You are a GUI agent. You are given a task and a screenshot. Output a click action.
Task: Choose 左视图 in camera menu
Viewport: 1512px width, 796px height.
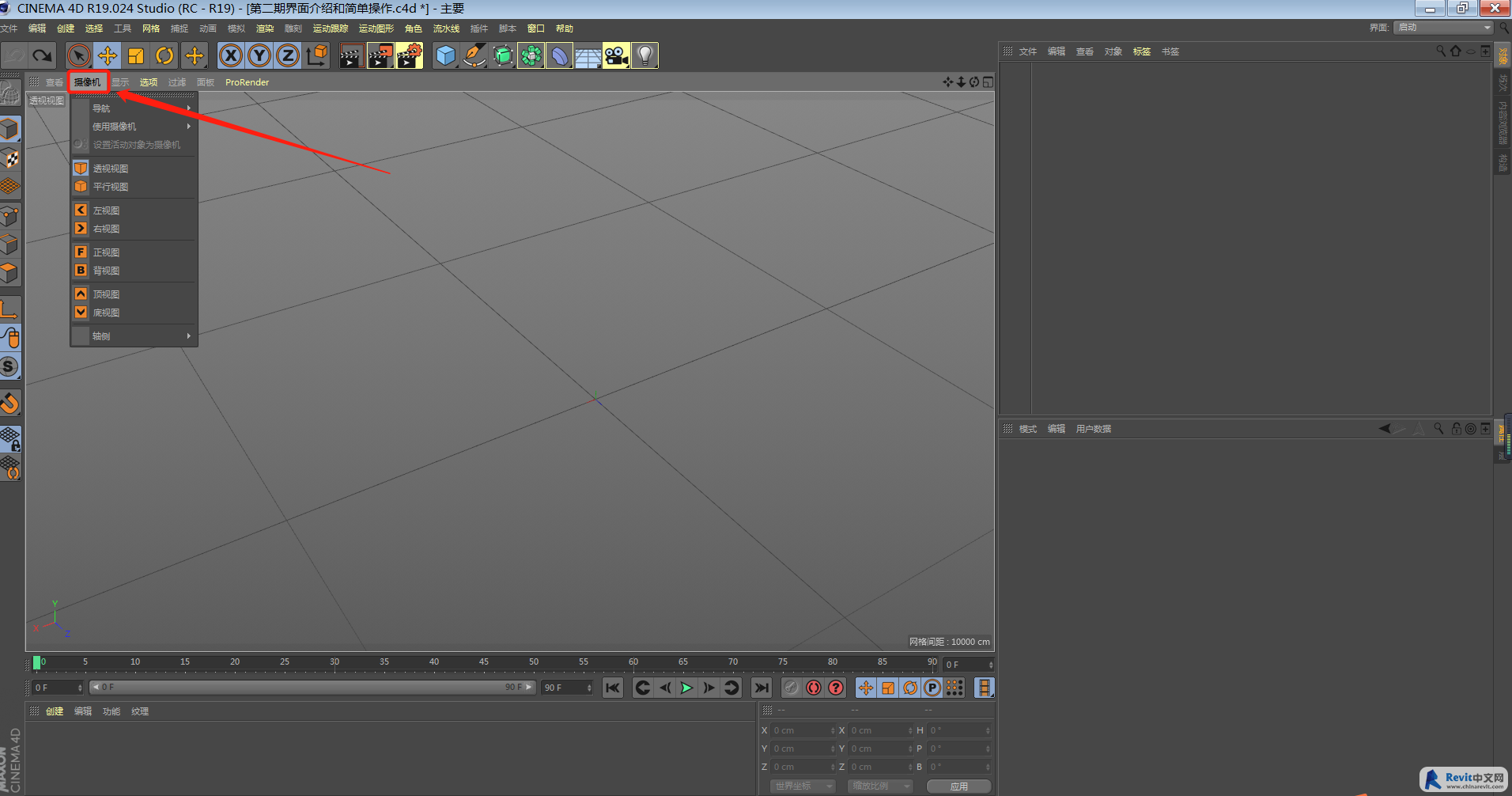coord(134,210)
